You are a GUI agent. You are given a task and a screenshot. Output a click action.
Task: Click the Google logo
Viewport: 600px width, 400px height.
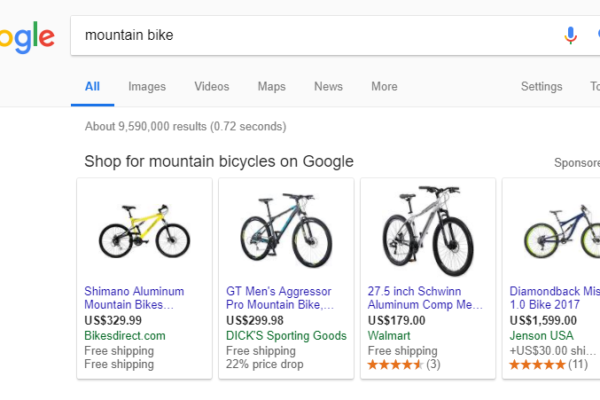26,37
